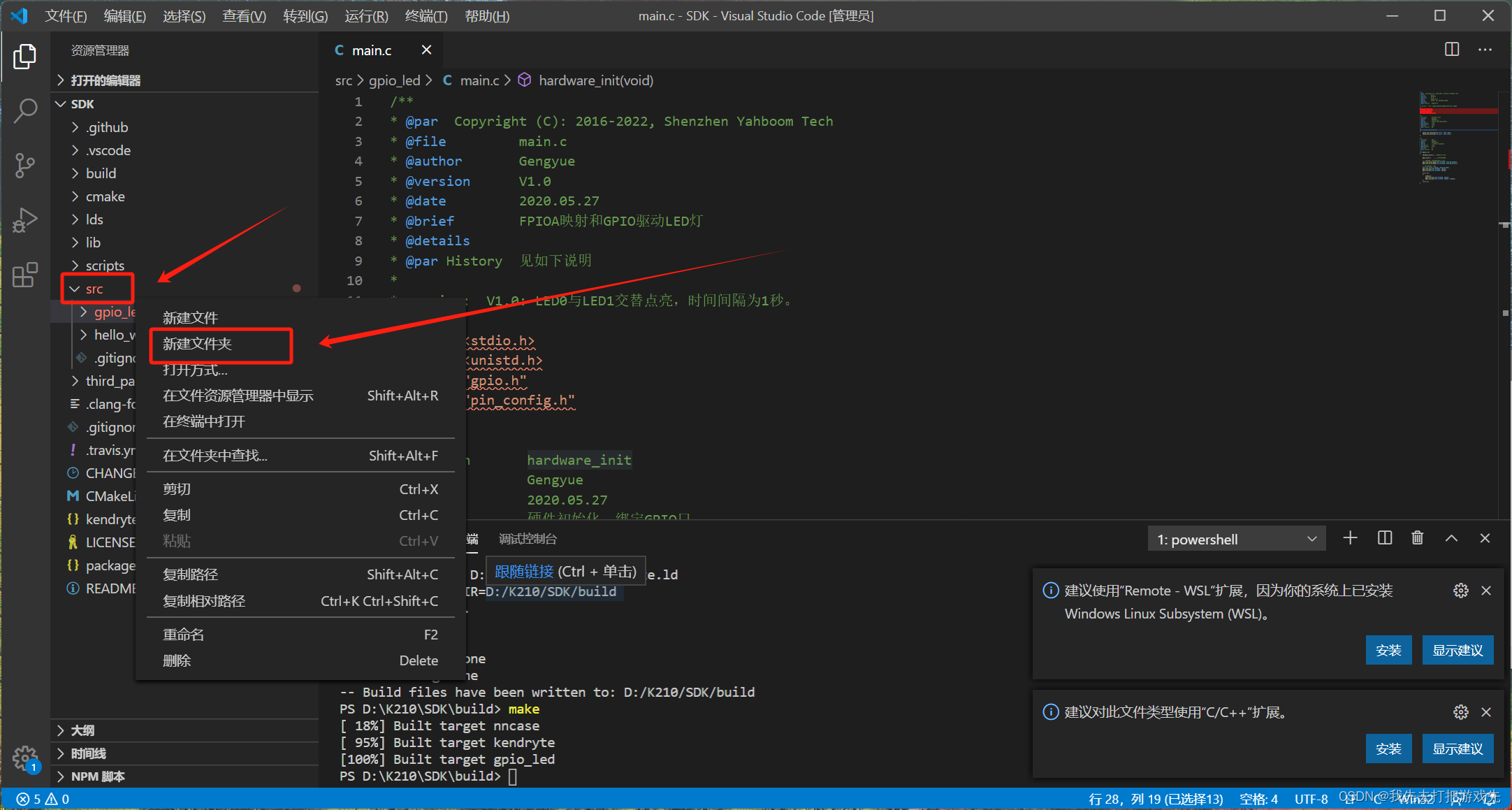Click the terminal delete trash icon
The image size is (1512, 810).
click(x=1418, y=540)
